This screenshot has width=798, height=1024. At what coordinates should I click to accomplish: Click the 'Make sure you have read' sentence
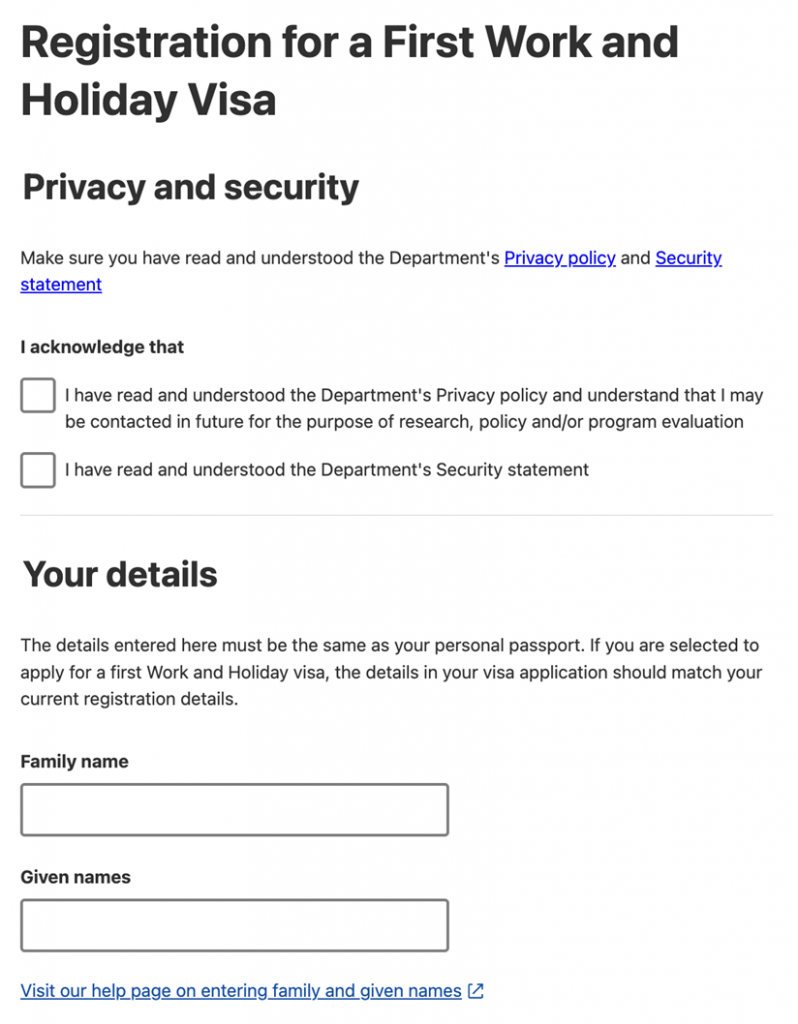tap(260, 258)
